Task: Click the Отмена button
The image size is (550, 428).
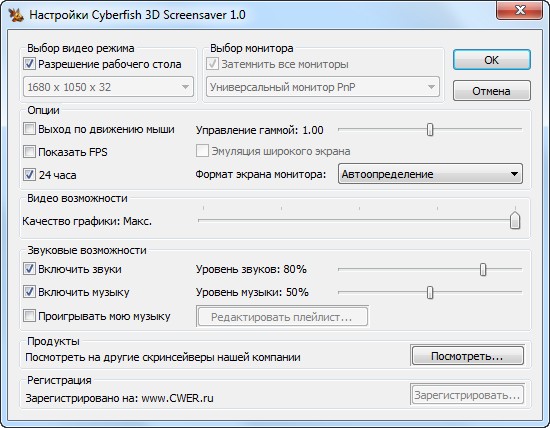Action: [491, 91]
